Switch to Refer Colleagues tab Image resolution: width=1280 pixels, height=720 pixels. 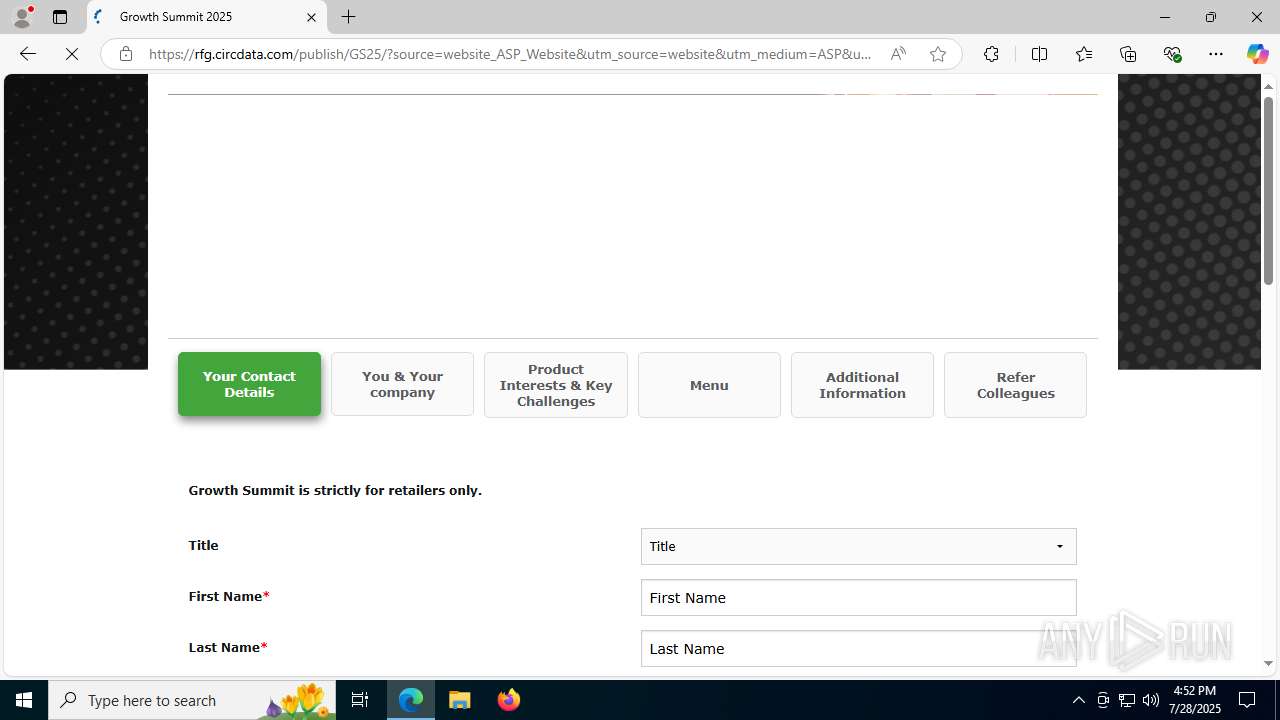tap(1015, 385)
